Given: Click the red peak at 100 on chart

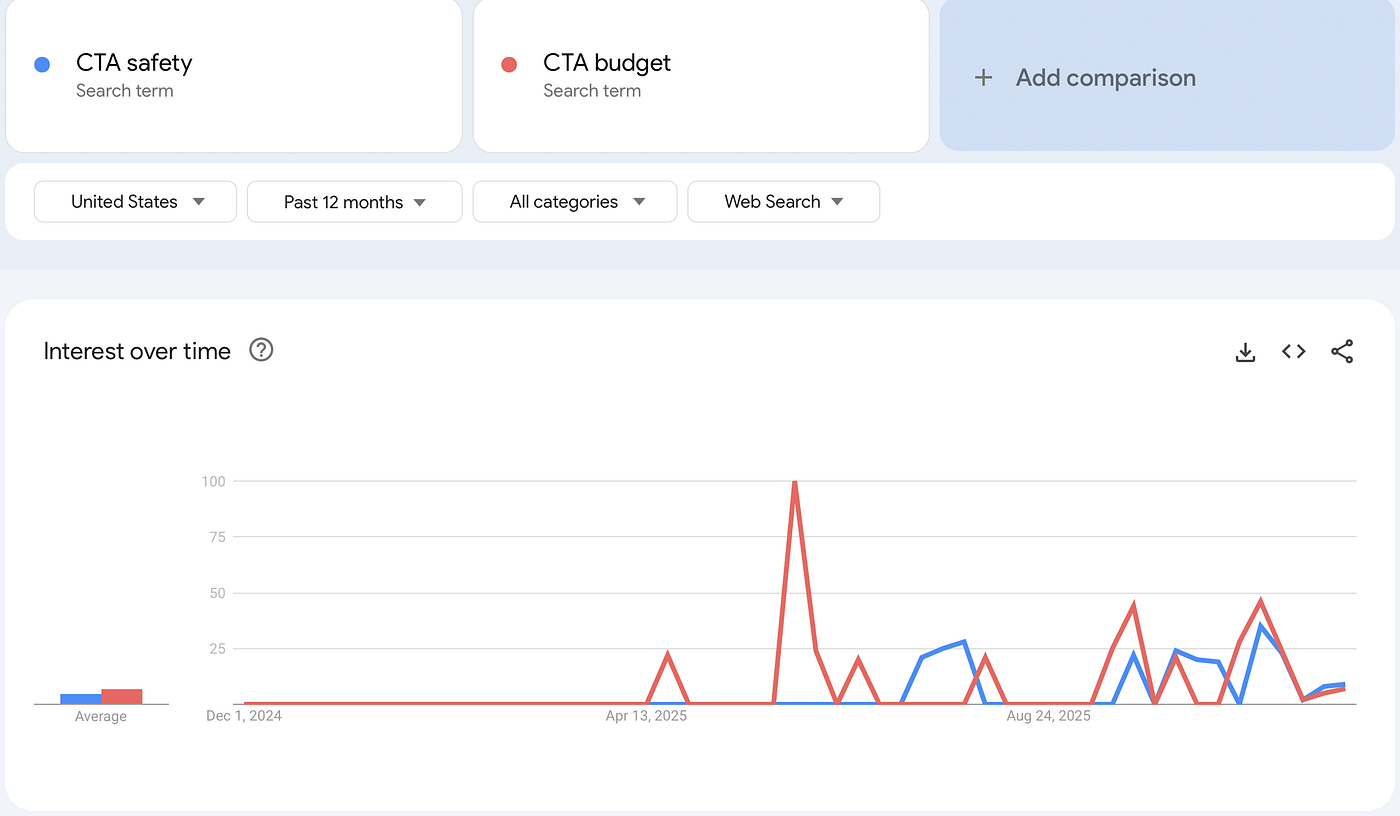Looking at the screenshot, I should (x=794, y=483).
